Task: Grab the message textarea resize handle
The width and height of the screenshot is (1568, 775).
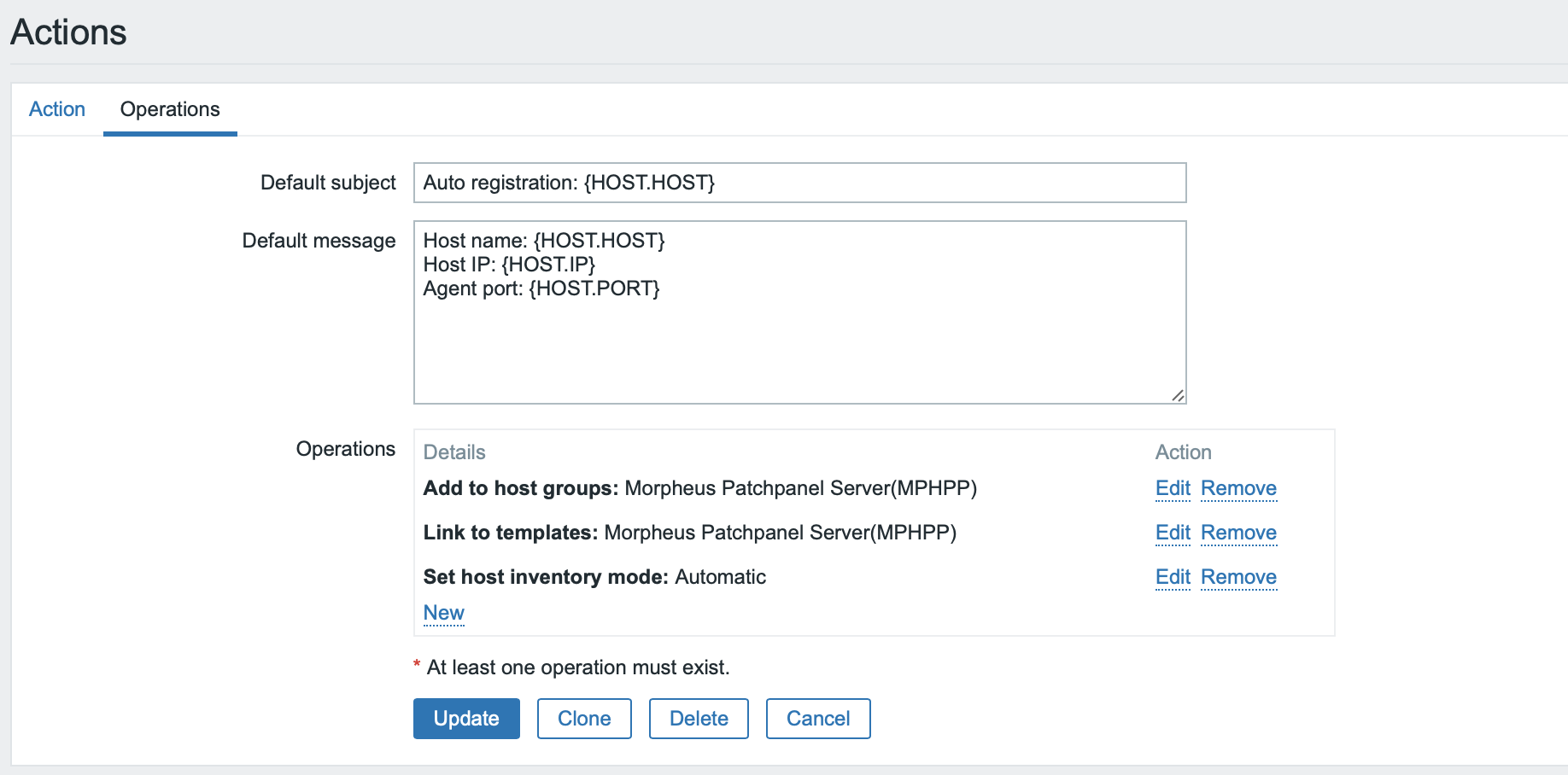Action: (1178, 395)
